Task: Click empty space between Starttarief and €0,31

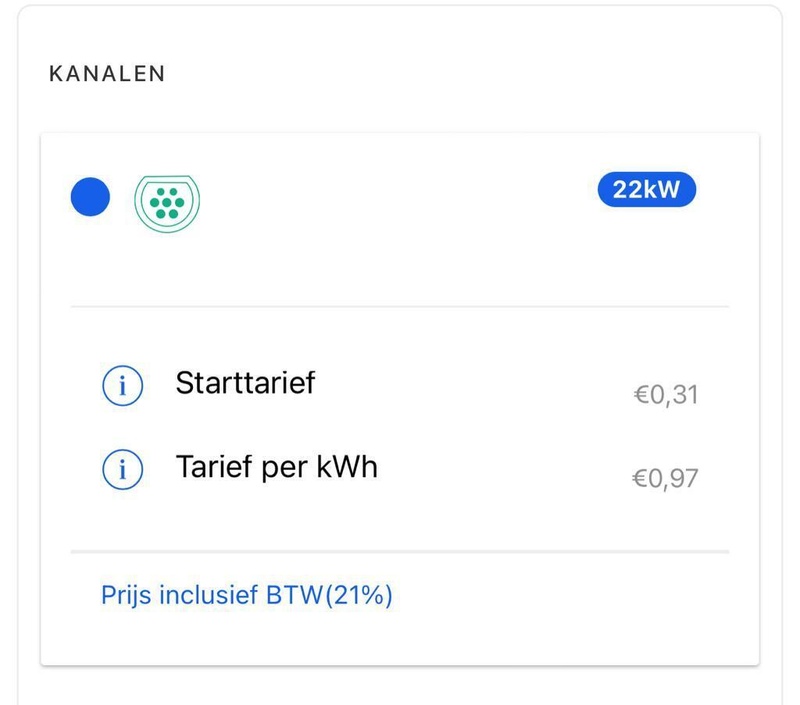Action: coord(470,388)
